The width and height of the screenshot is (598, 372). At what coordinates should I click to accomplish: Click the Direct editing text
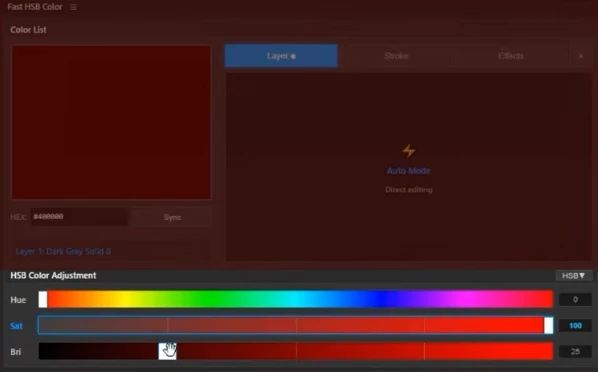tap(409, 190)
